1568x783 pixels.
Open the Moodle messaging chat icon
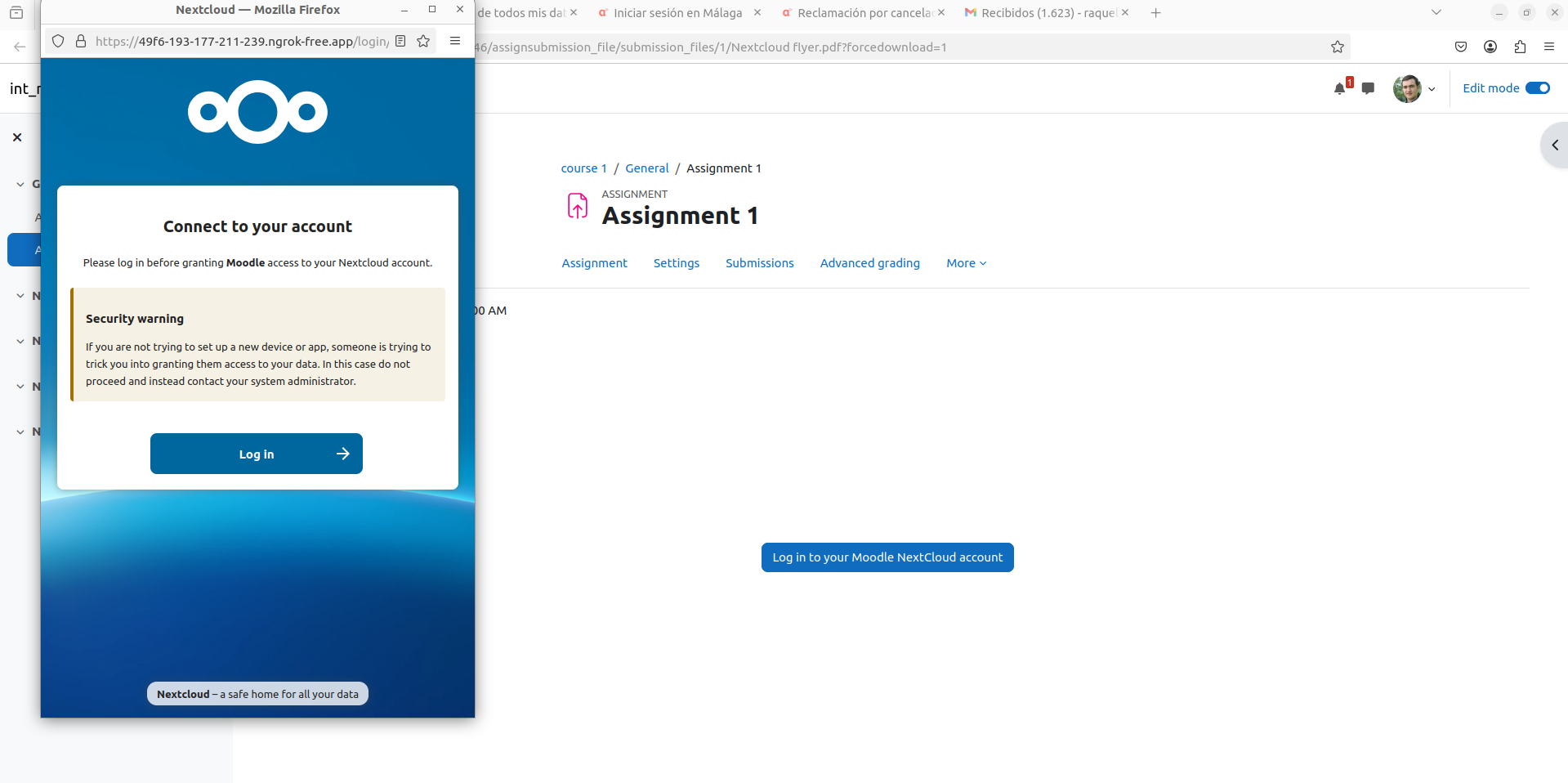pos(1368,88)
